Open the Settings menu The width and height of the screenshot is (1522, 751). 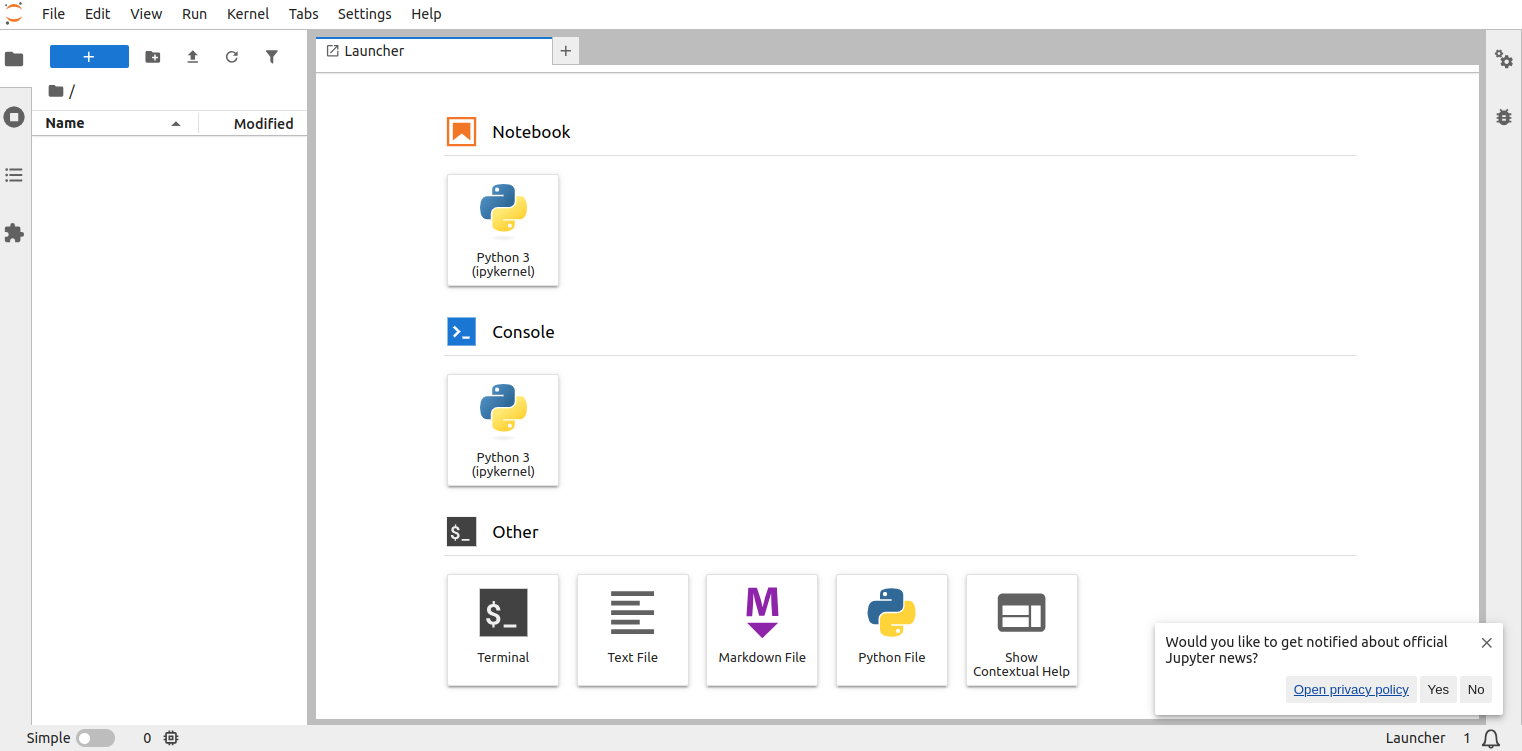[364, 14]
